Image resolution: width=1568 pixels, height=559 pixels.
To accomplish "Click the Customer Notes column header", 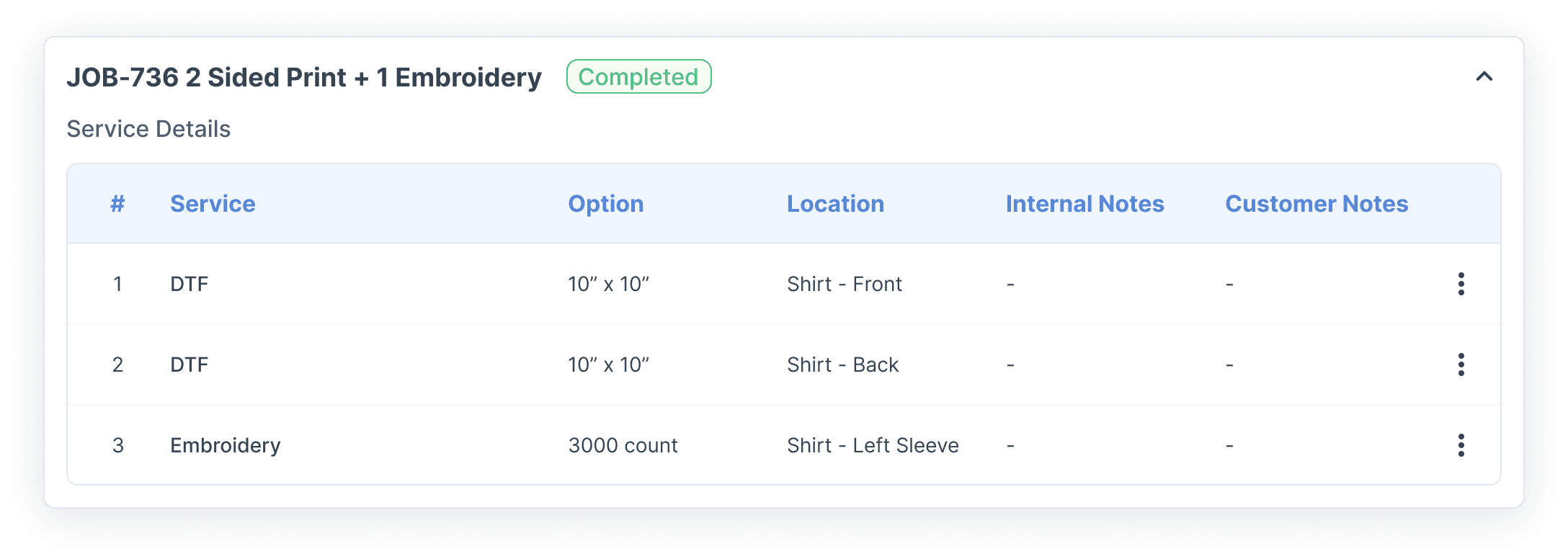I will pos(1317,204).
